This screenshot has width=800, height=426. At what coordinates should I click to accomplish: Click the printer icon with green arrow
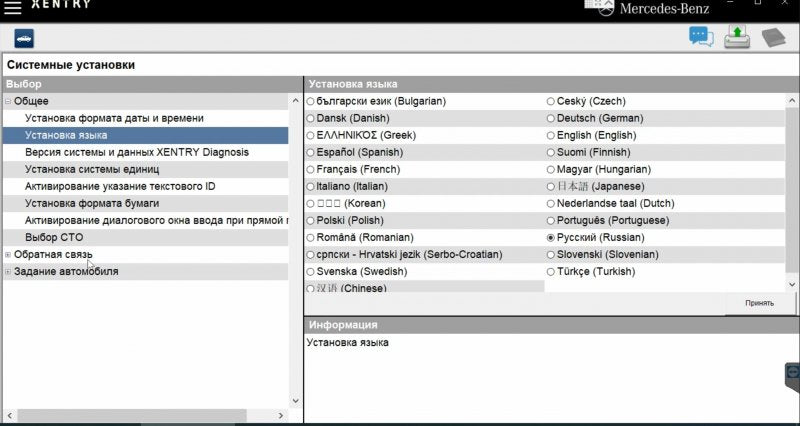click(737, 38)
